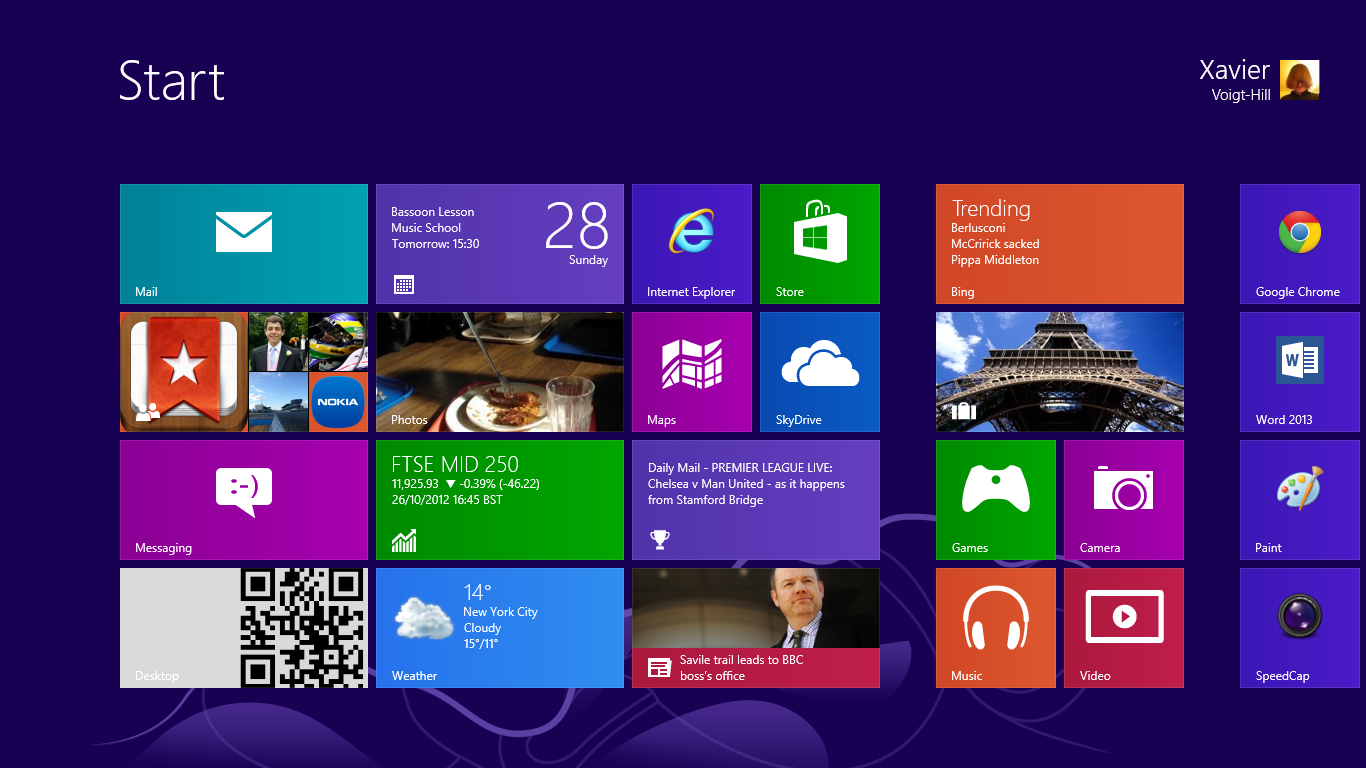This screenshot has height=768, width=1366.
Task: Open the Maps app tile
Action: pos(691,371)
